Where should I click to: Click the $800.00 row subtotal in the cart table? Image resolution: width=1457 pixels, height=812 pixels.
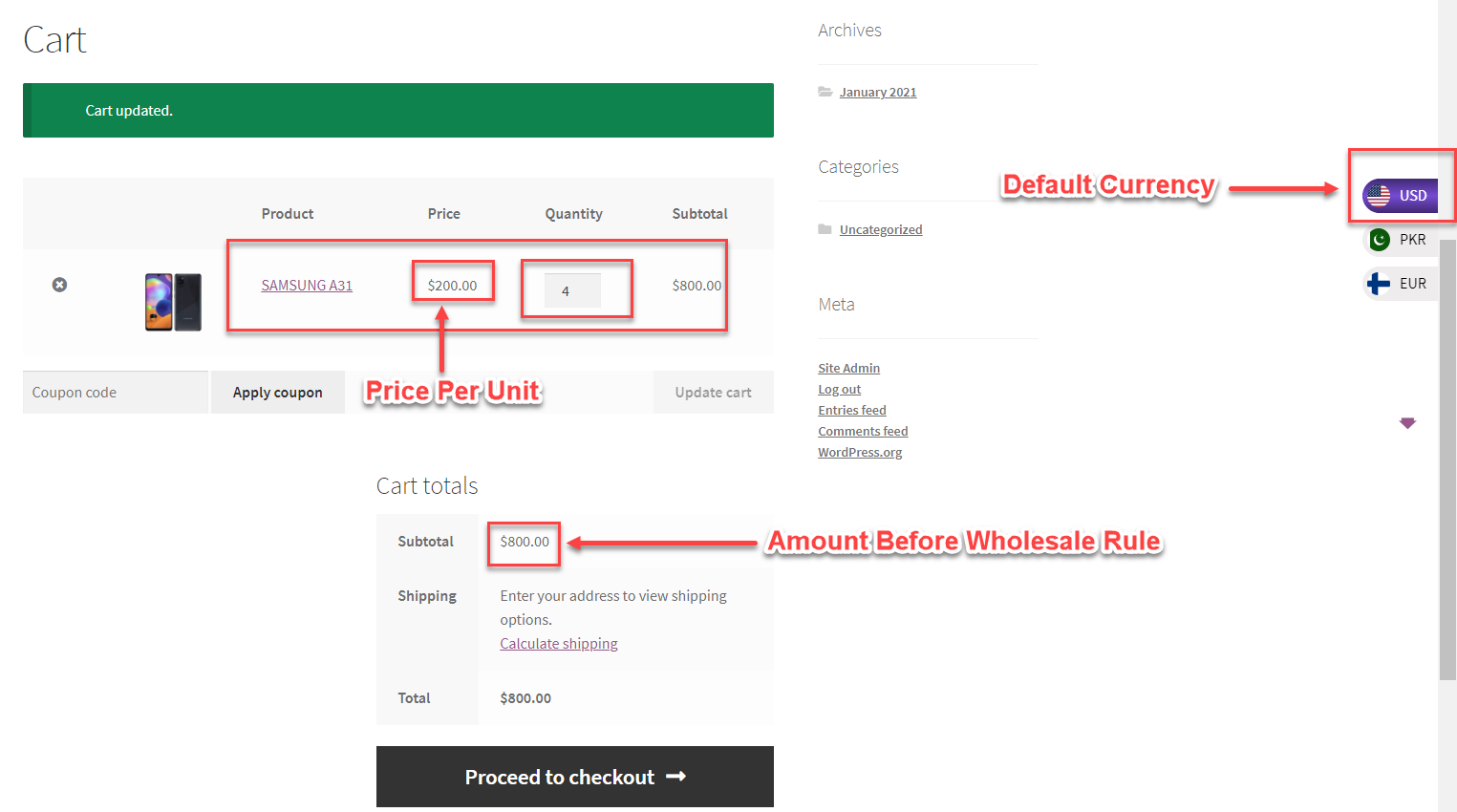pyautogui.click(x=696, y=286)
